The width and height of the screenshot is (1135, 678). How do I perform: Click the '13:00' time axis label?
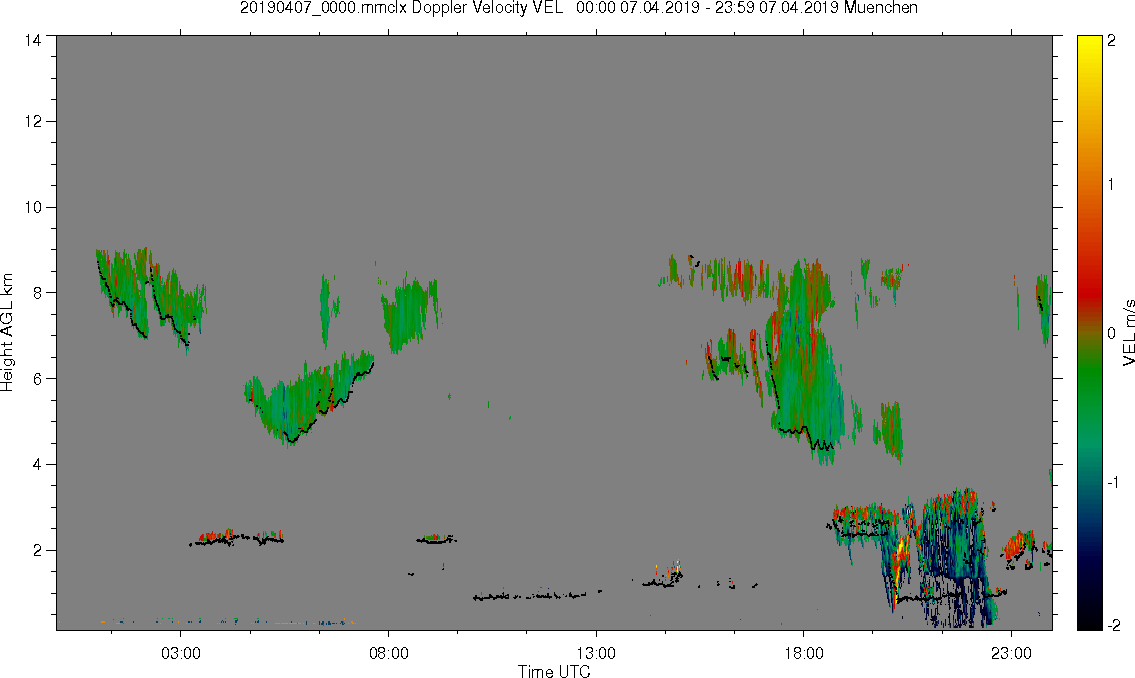[x=596, y=653]
